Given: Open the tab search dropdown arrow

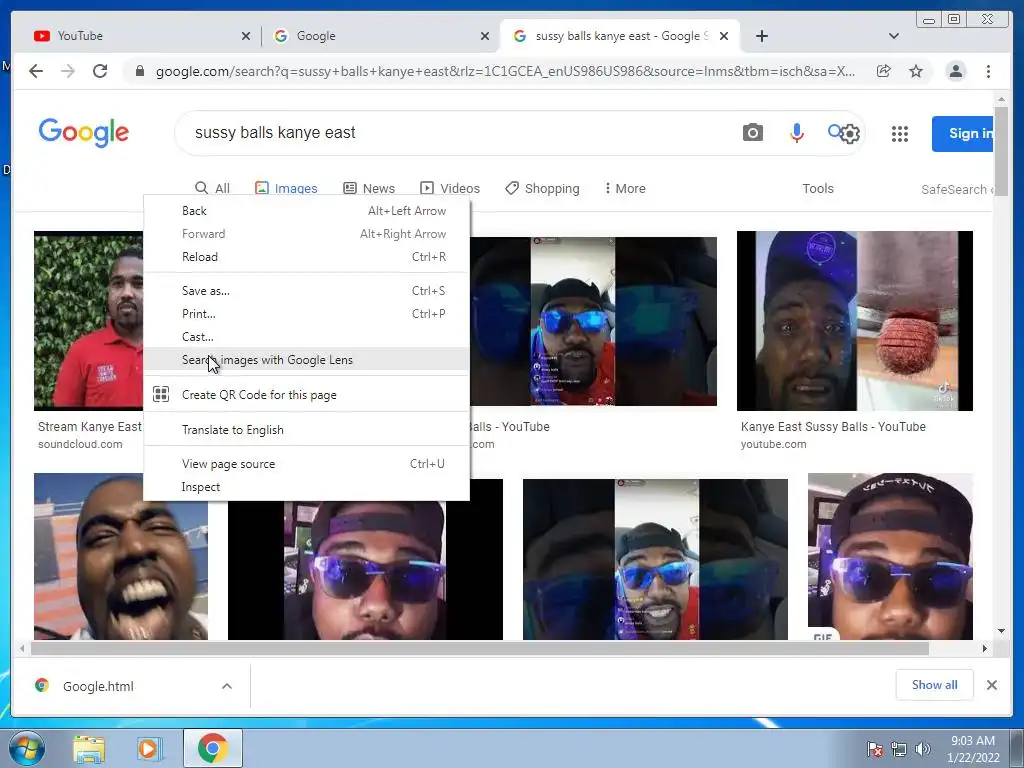Looking at the screenshot, I should (x=893, y=36).
